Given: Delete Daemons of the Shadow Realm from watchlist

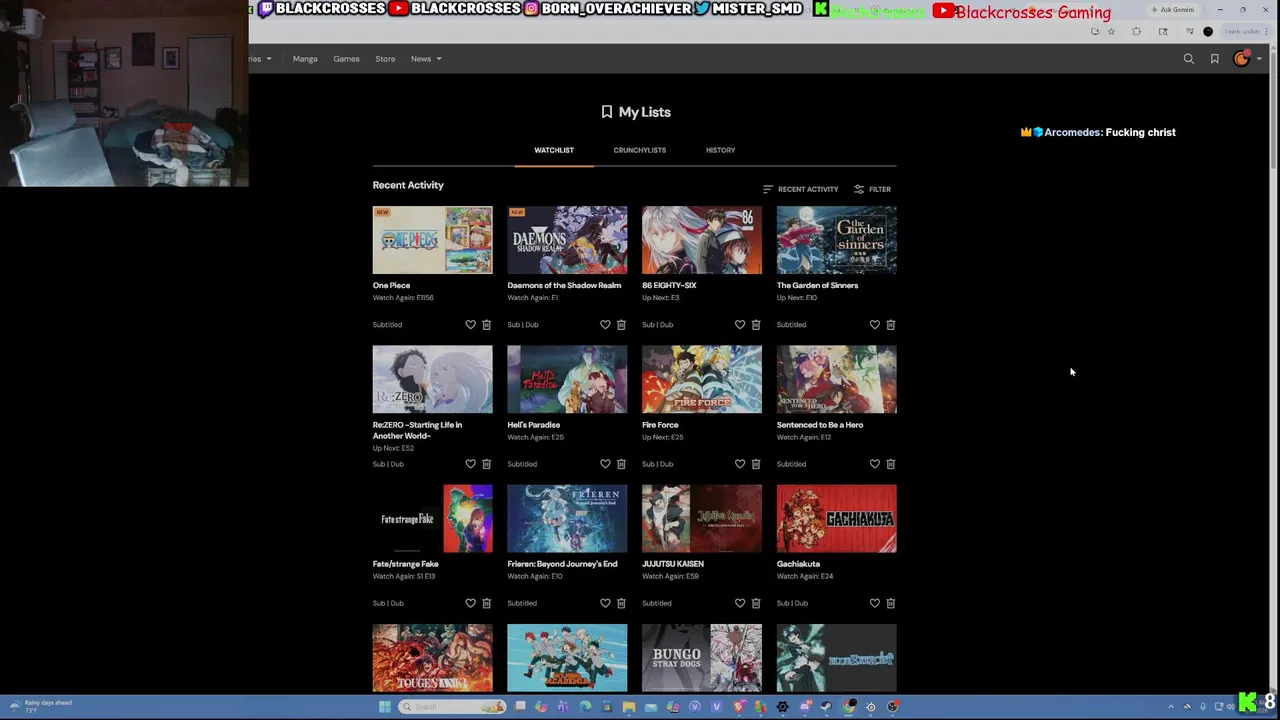Looking at the screenshot, I should 621,325.
